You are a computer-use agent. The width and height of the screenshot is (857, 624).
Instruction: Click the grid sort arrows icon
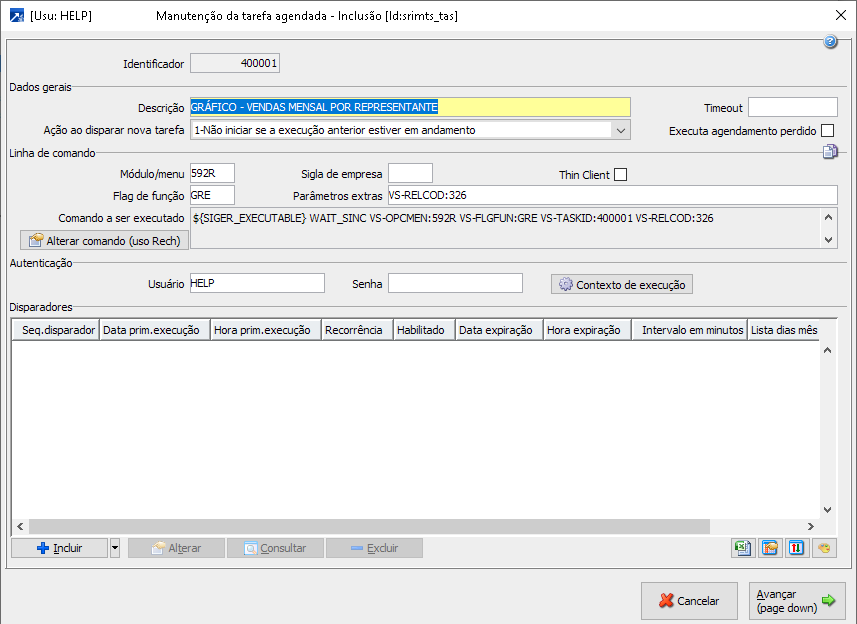796,548
